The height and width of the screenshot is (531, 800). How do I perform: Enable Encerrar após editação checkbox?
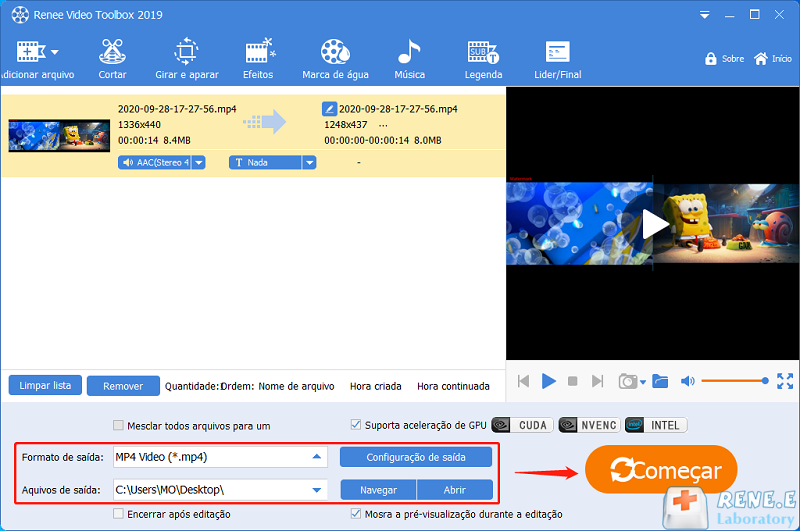[x=118, y=514]
